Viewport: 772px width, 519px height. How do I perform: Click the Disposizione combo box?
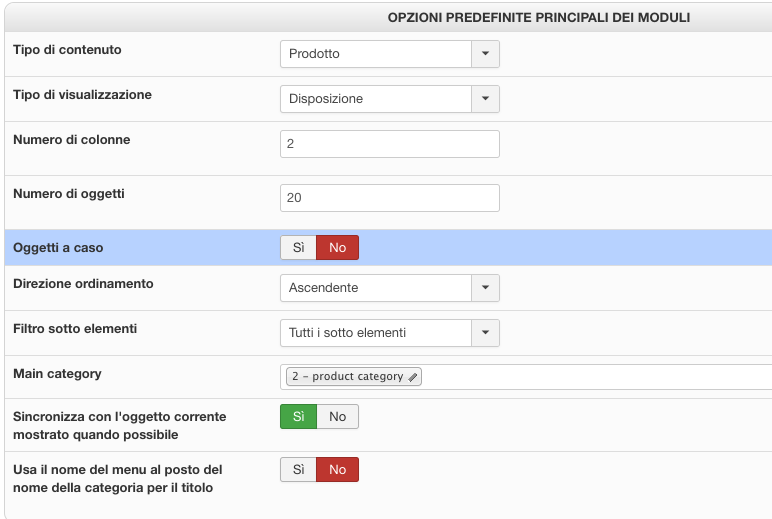tap(376, 99)
